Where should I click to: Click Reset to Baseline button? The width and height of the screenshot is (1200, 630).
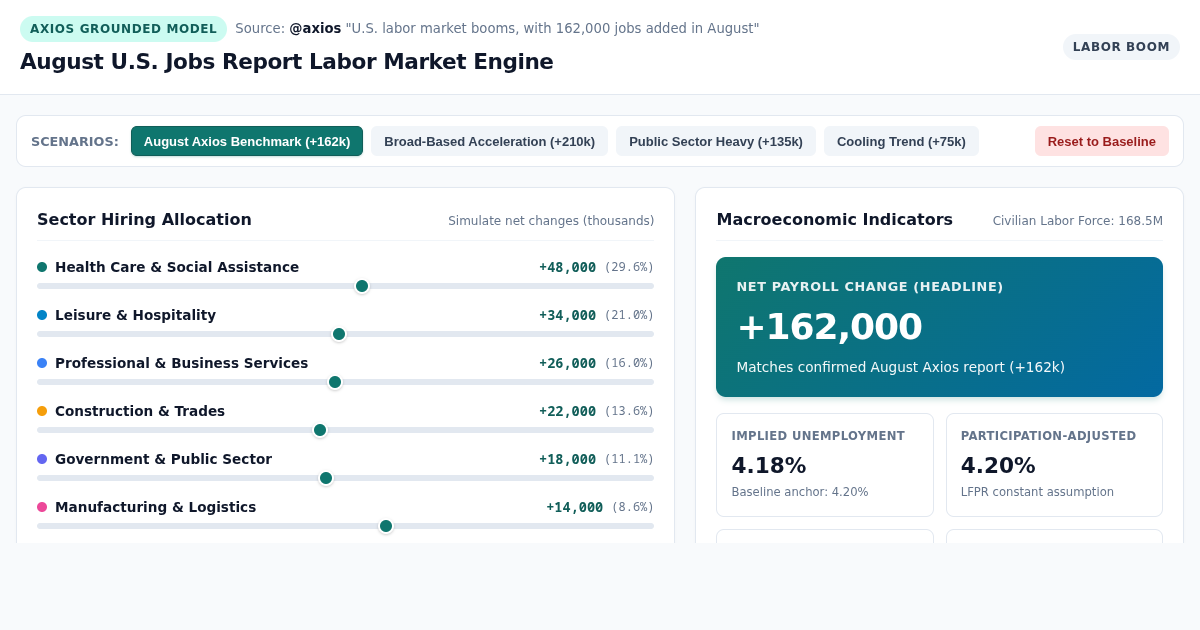(1102, 141)
